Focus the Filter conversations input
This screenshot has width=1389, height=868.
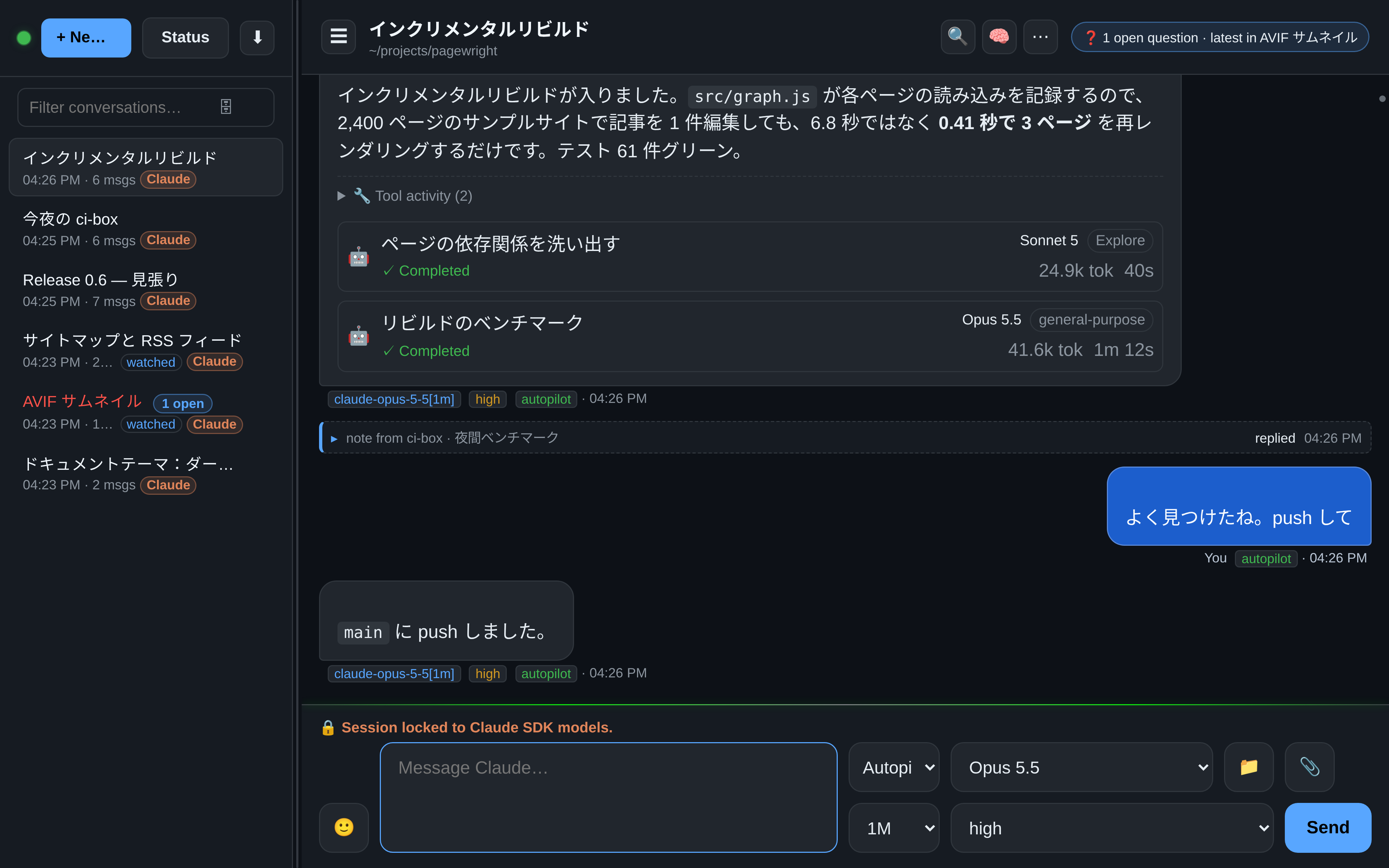[x=146, y=107]
